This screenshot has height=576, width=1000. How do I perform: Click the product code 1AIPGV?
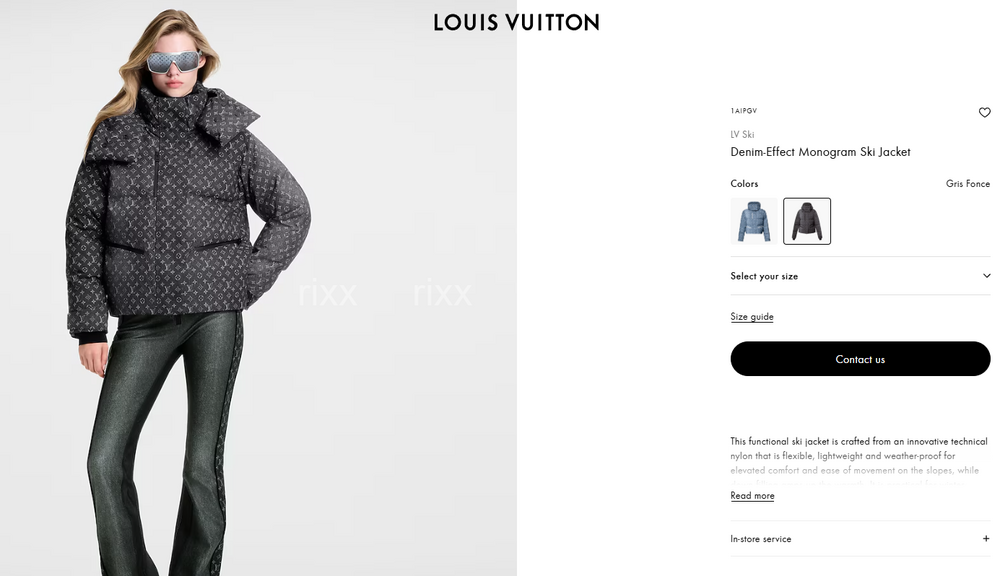point(744,111)
